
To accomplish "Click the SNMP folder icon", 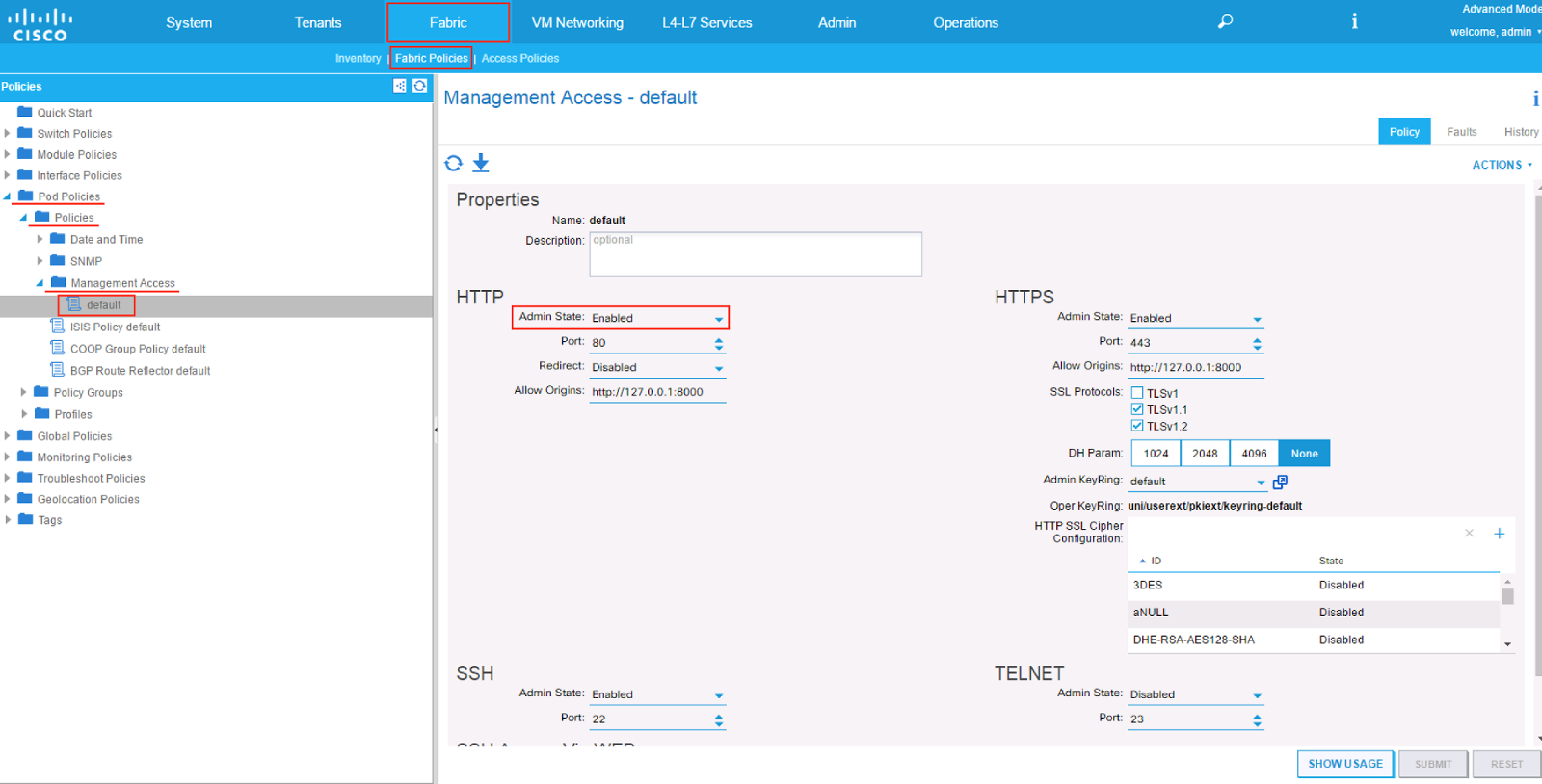I will 58,260.
